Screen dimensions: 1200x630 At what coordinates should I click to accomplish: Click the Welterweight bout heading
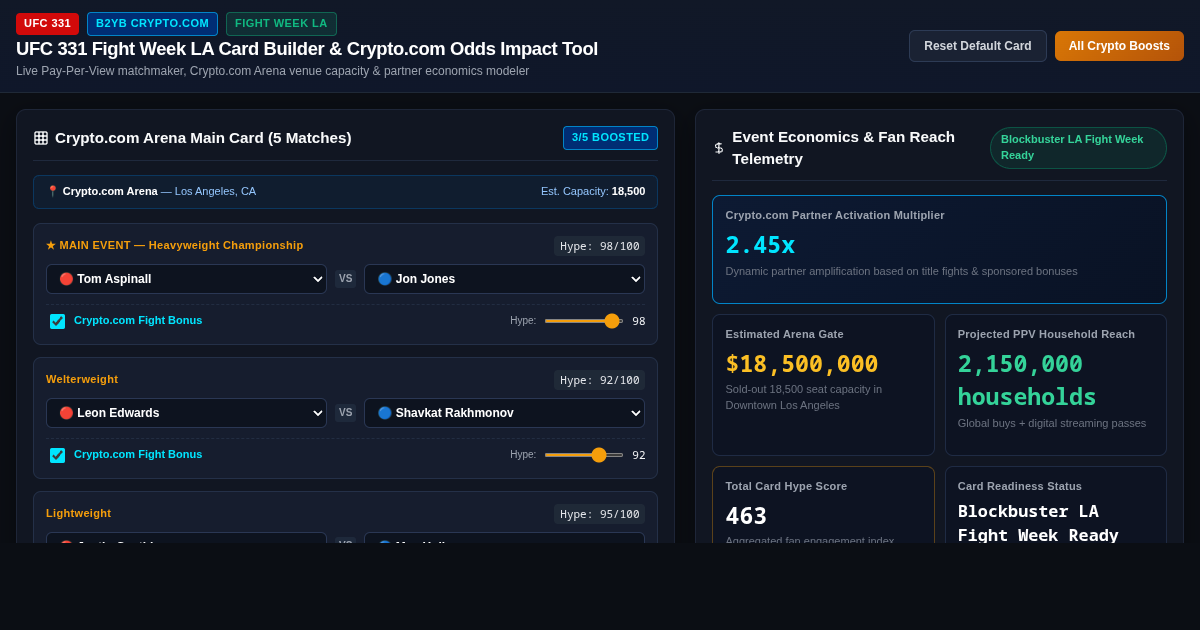tap(82, 380)
